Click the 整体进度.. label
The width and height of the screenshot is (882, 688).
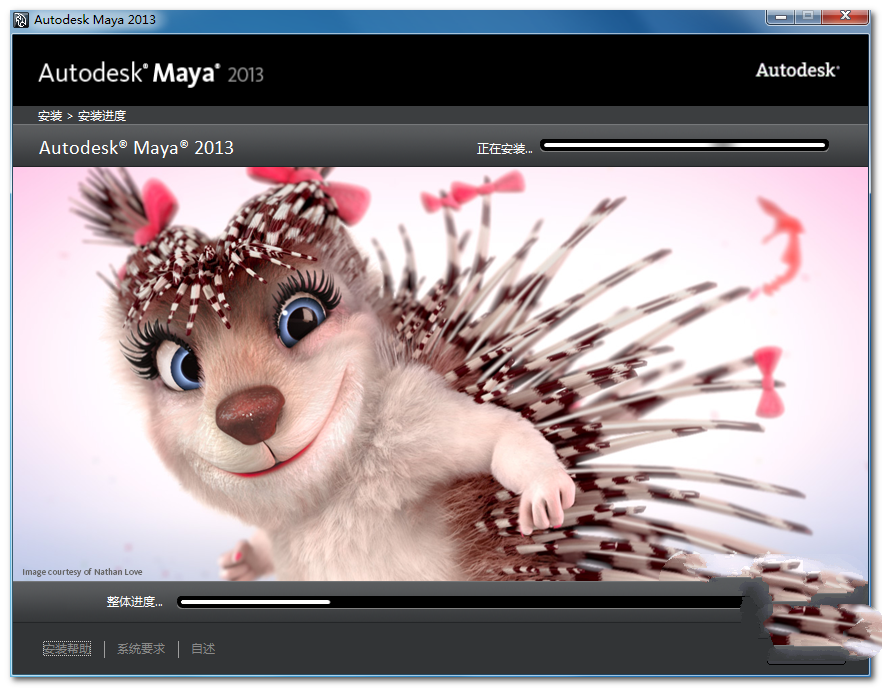[134, 602]
